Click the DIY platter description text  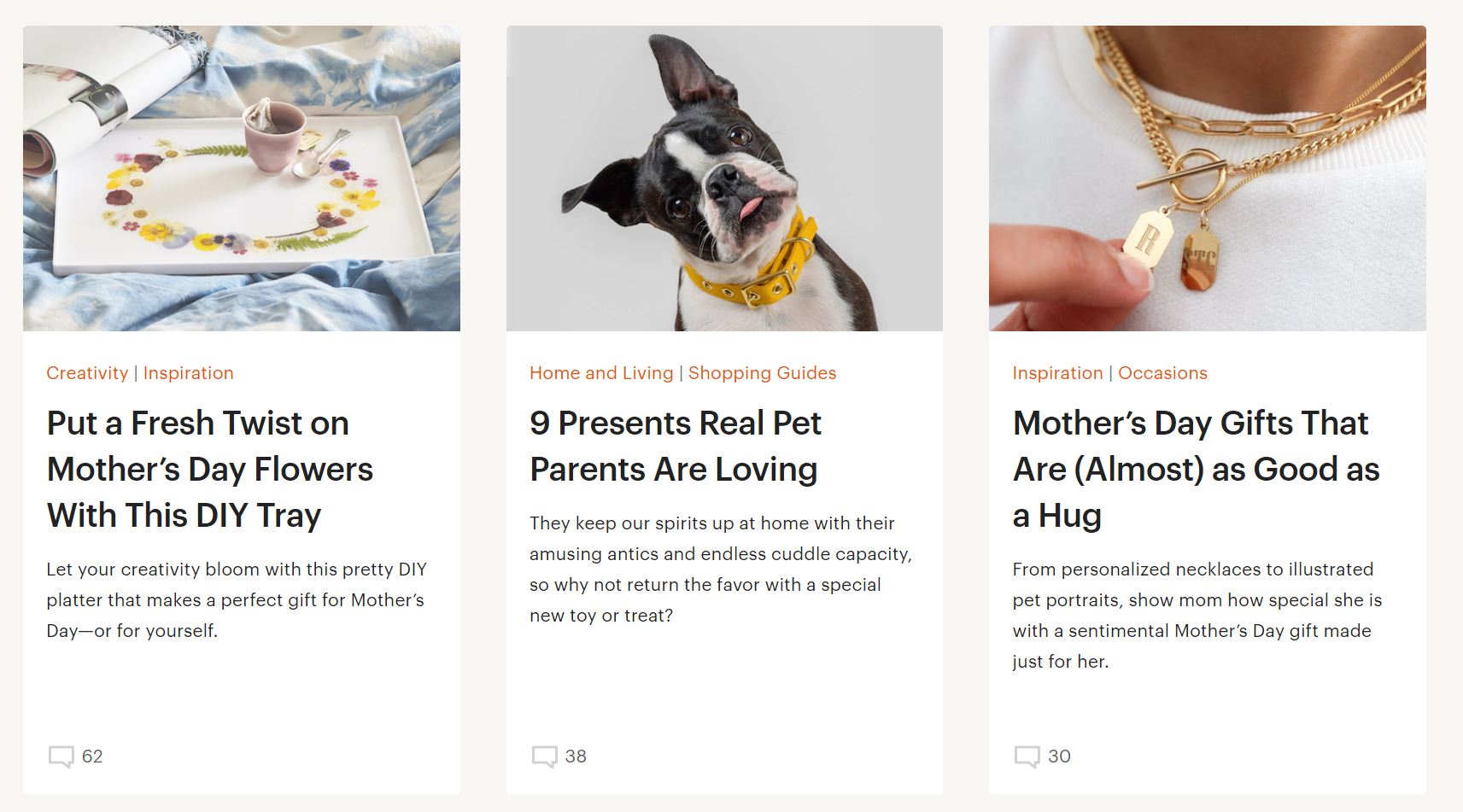point(237,600)
